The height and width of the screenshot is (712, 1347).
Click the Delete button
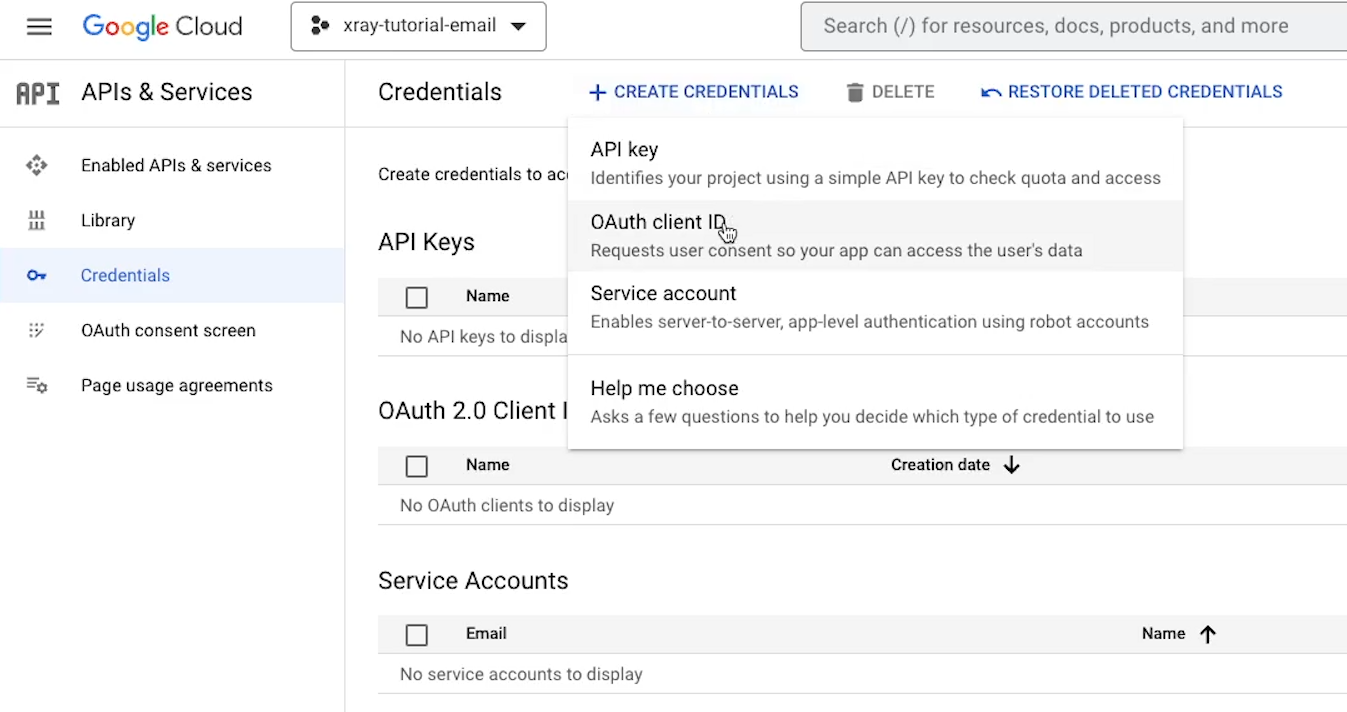pyautogui.click(x=890, y=92)
